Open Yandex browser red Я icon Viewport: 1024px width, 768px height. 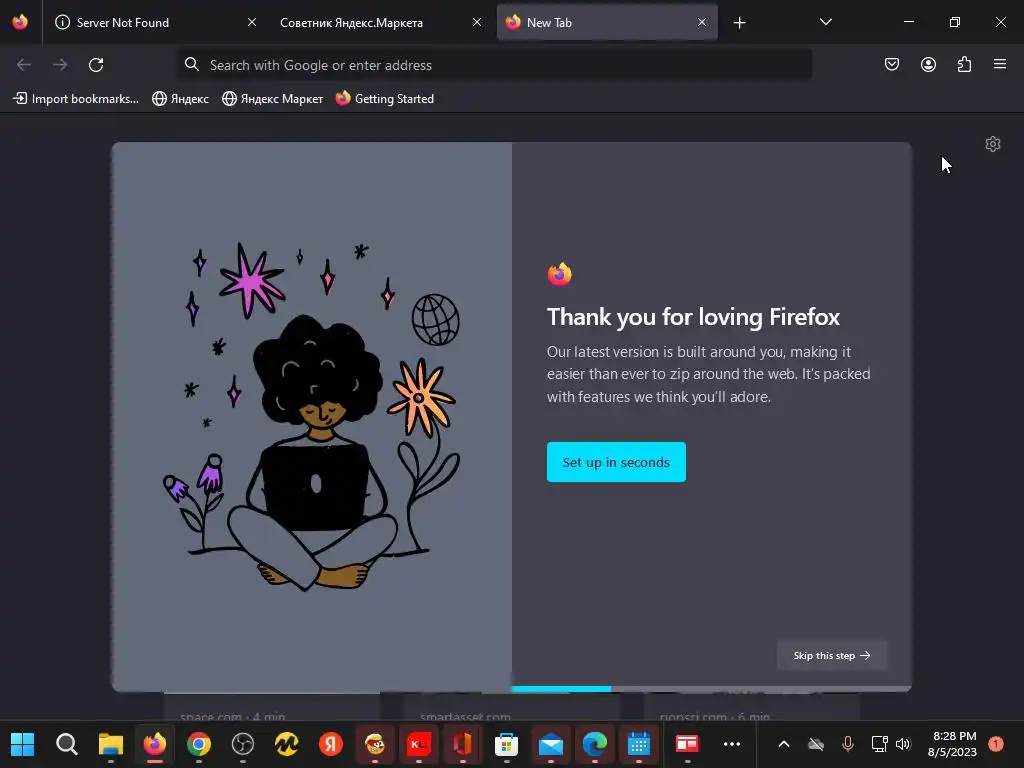[330, 744]
